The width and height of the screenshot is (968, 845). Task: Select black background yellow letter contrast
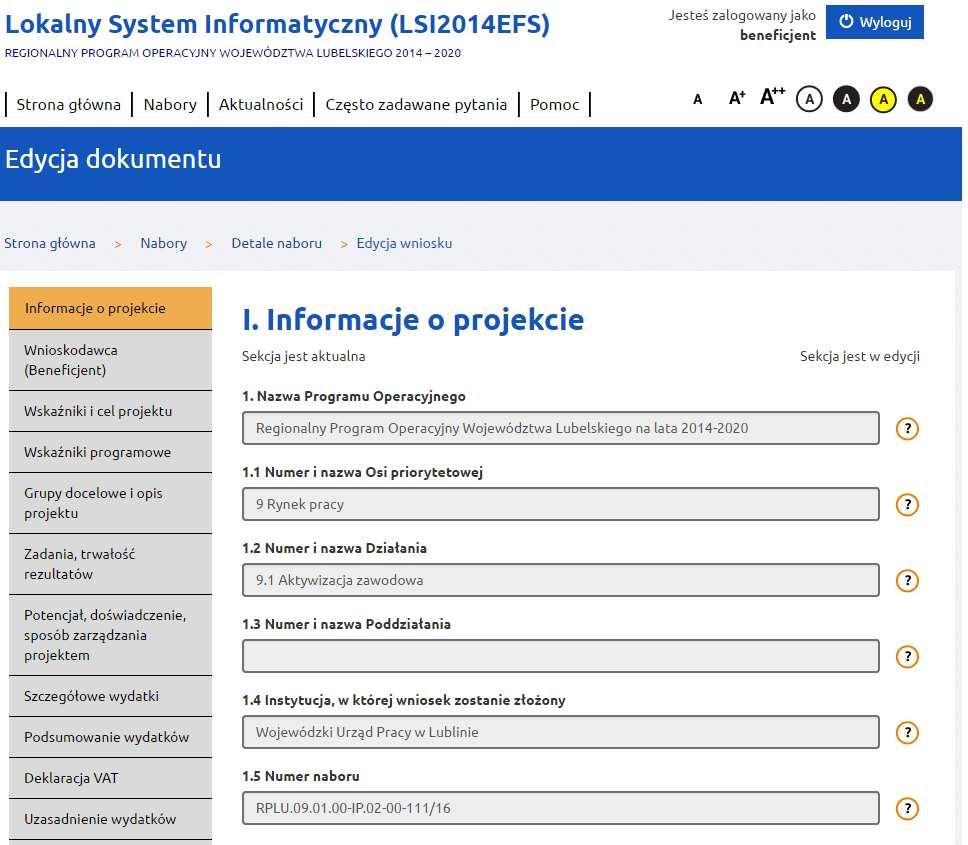[920, 99]
